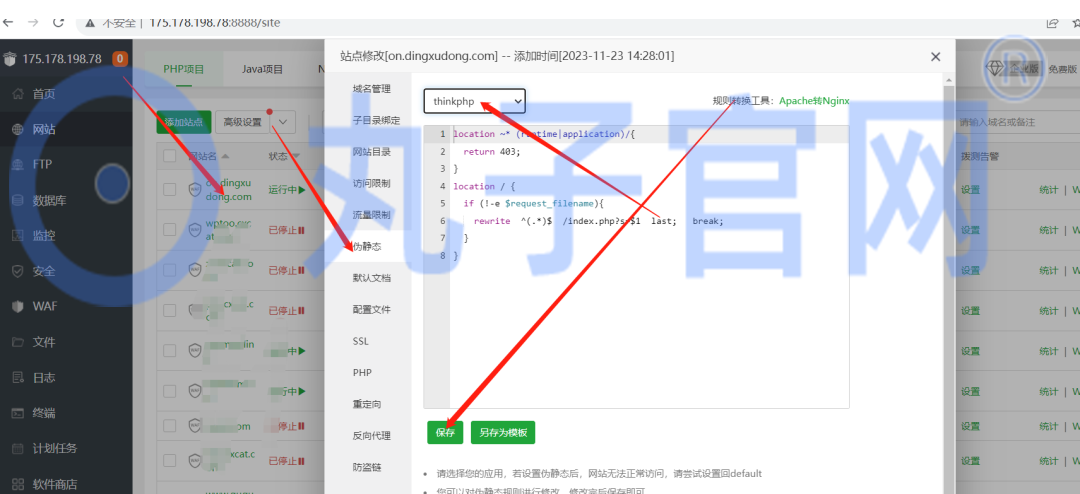Tick the checkbox for the wptoo site row
This screenshot has width=1080, height=494.
169,229
